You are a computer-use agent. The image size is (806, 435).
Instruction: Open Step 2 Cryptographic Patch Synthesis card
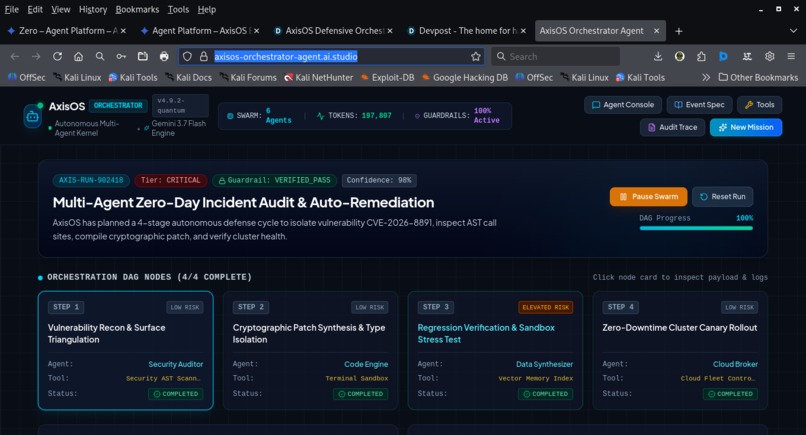[310, 351]
